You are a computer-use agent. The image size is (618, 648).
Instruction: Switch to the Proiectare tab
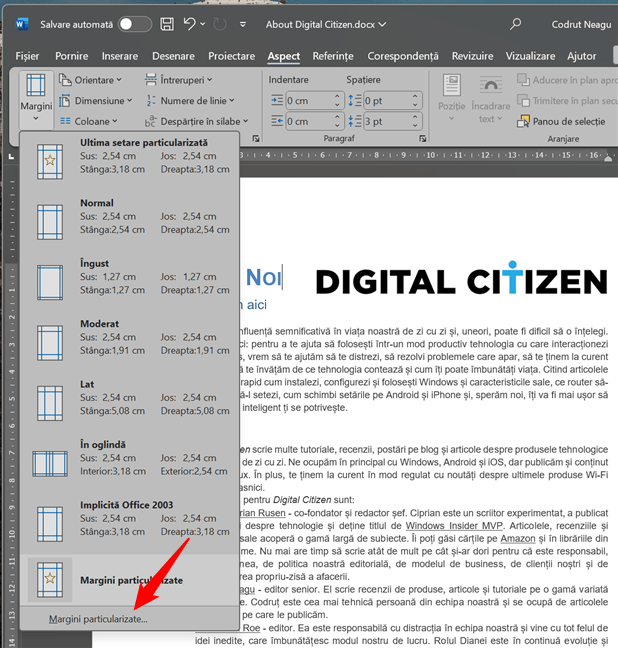pos(231,56)
